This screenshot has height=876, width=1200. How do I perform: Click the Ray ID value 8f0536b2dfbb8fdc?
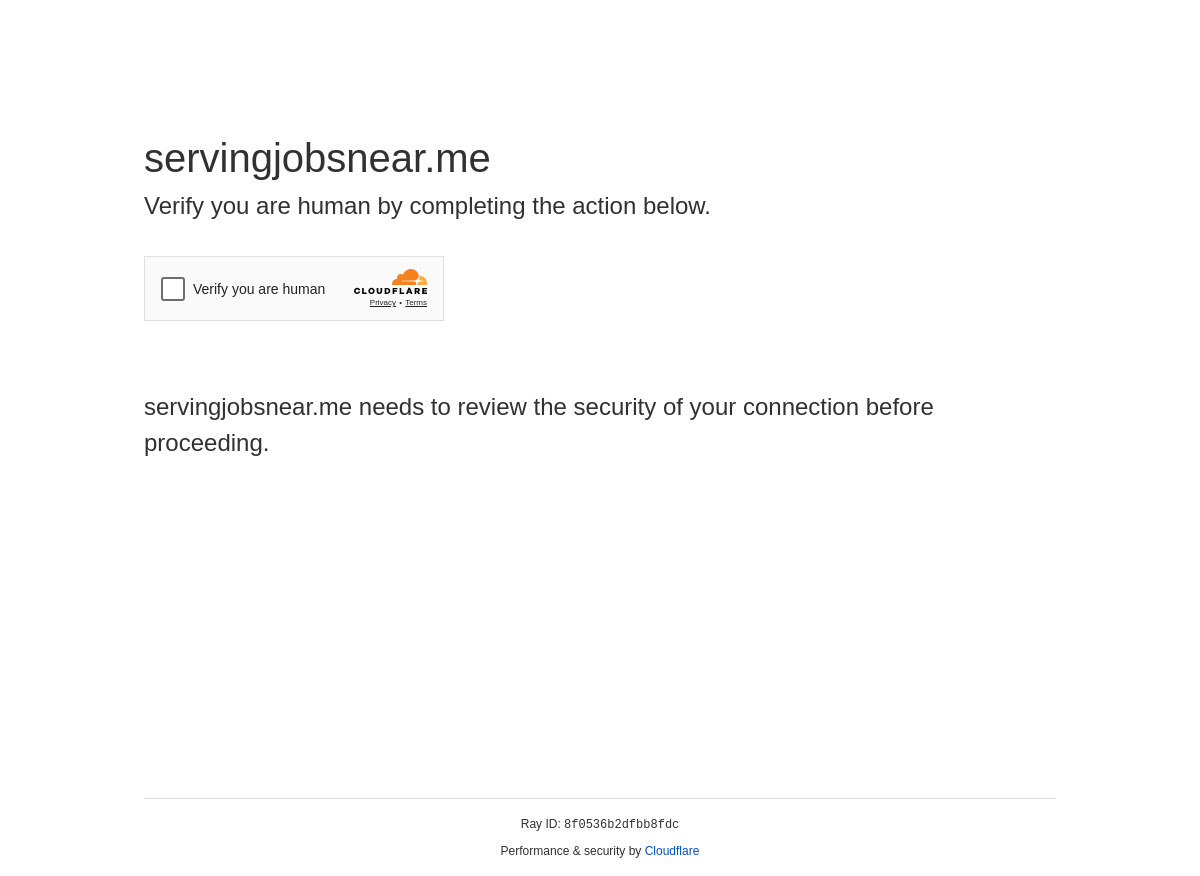[621, 825]
